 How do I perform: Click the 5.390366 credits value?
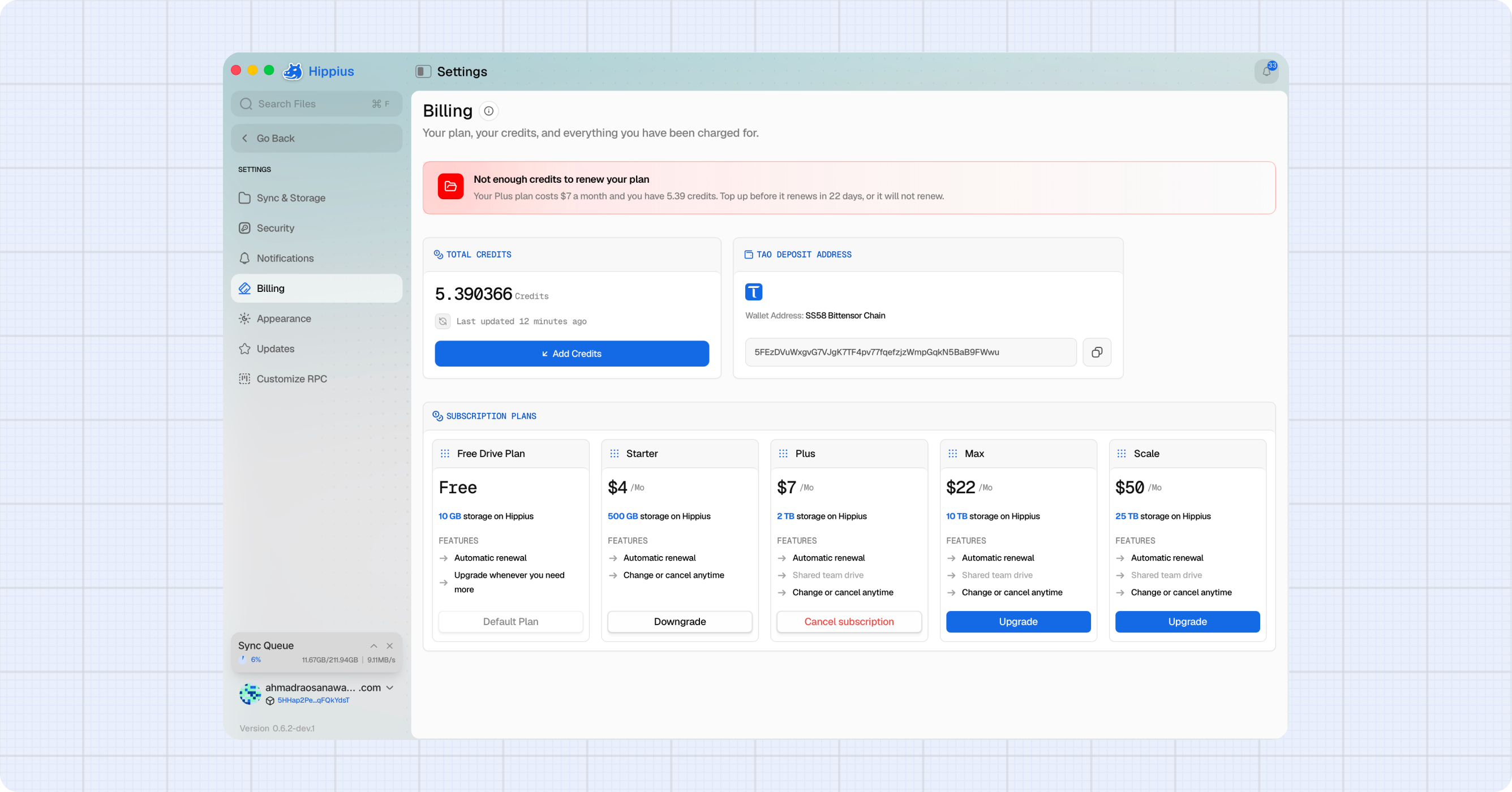click(474, 294)
